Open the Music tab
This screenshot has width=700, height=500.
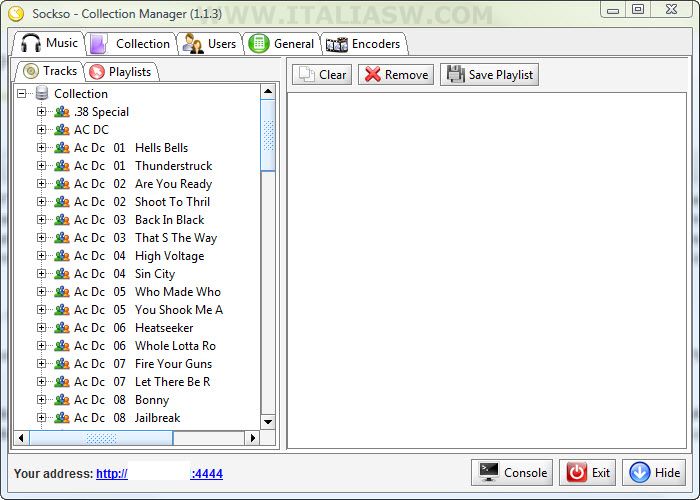point(49,43)
